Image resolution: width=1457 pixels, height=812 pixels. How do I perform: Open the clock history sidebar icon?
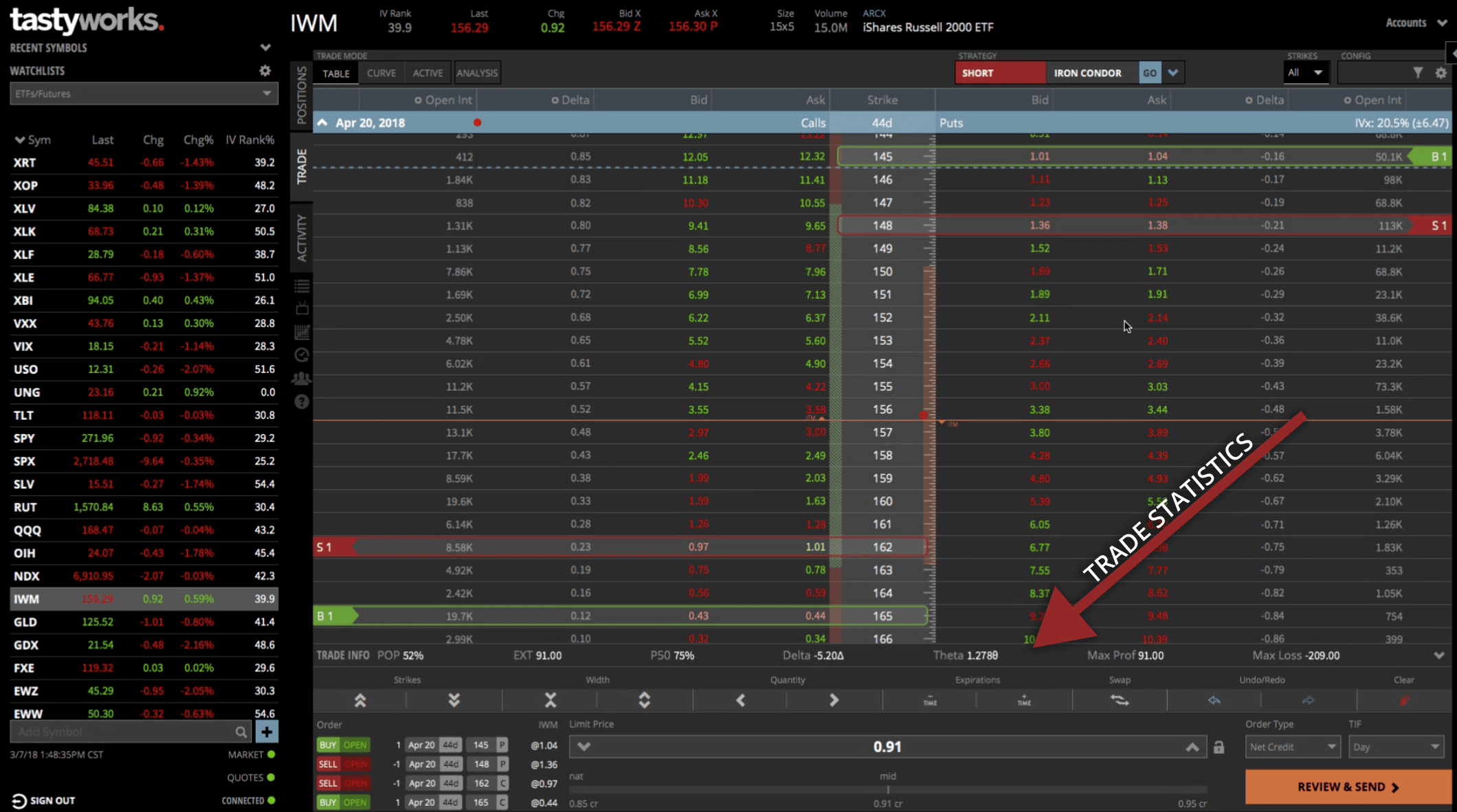(x=302, y=355)
